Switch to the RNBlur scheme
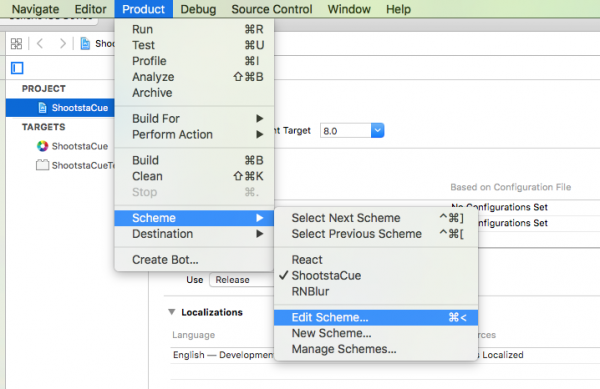Viewport: 600px width, 389px height. [x=376, y=291]
